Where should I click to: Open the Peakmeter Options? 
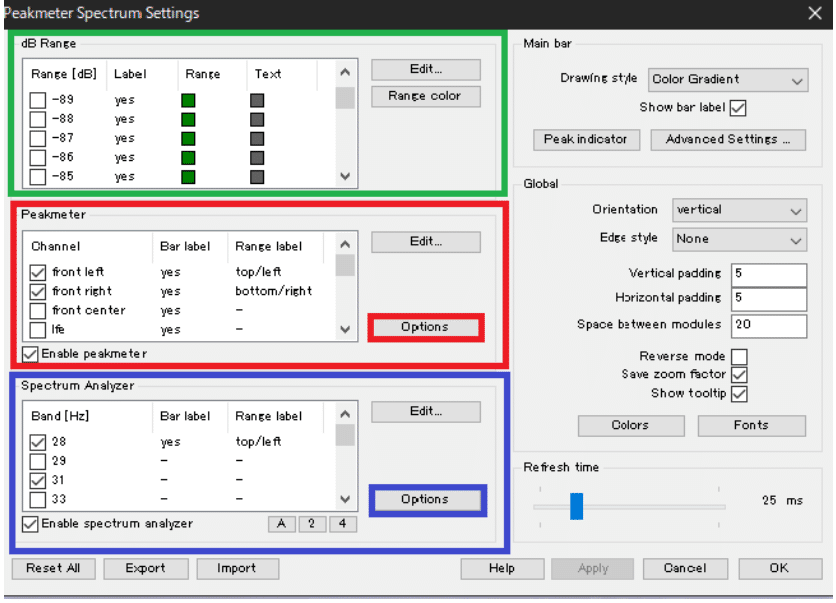[425, 327]
